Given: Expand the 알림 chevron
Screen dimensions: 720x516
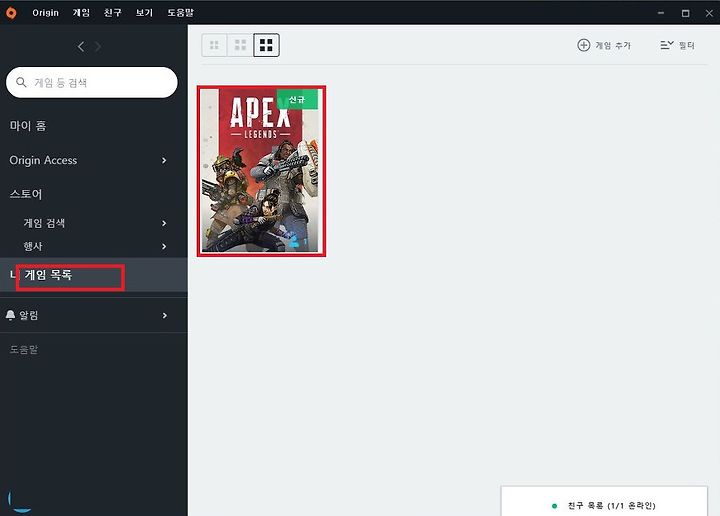Looking at the screenshot, I should pos(164,315).
